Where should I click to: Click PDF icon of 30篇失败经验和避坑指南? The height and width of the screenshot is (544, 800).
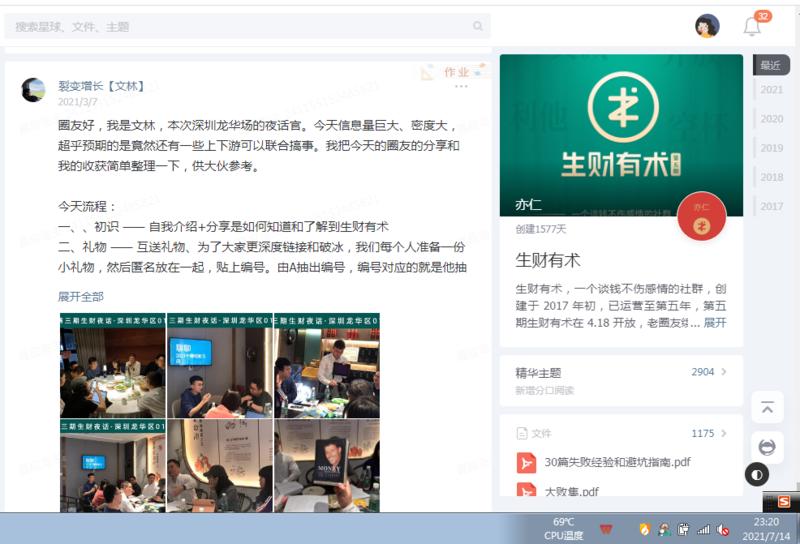[526, 463]
